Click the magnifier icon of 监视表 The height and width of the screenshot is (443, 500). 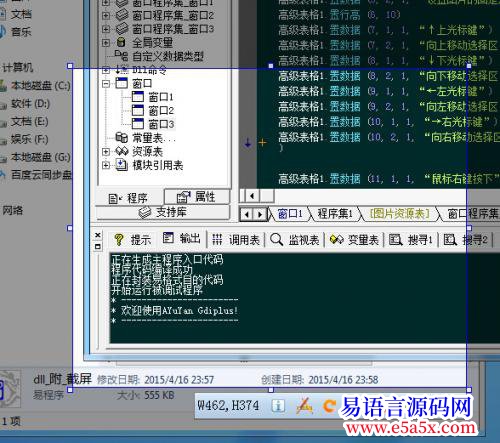click(x=276, y=239)
